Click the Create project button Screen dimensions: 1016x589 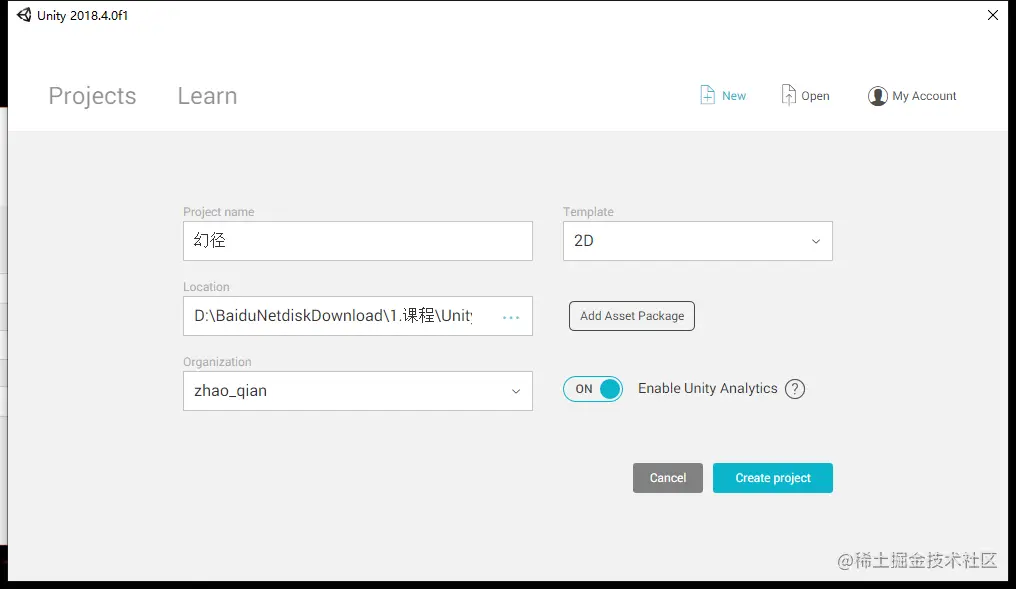[772, 478]
